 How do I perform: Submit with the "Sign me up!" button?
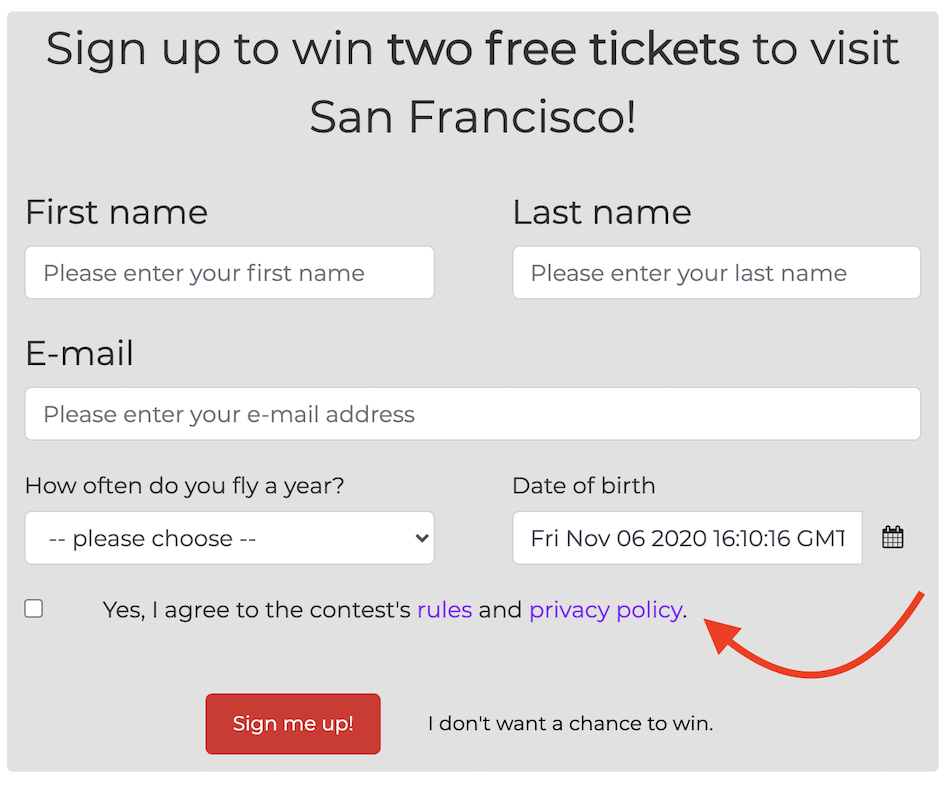click(293, 724)
